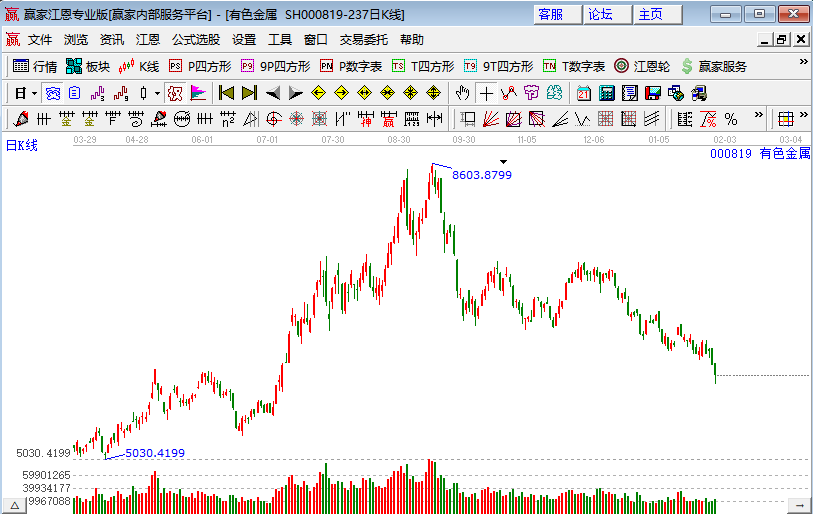
Task: Open the 窗口 menu
Action: (x=316, y=39)
